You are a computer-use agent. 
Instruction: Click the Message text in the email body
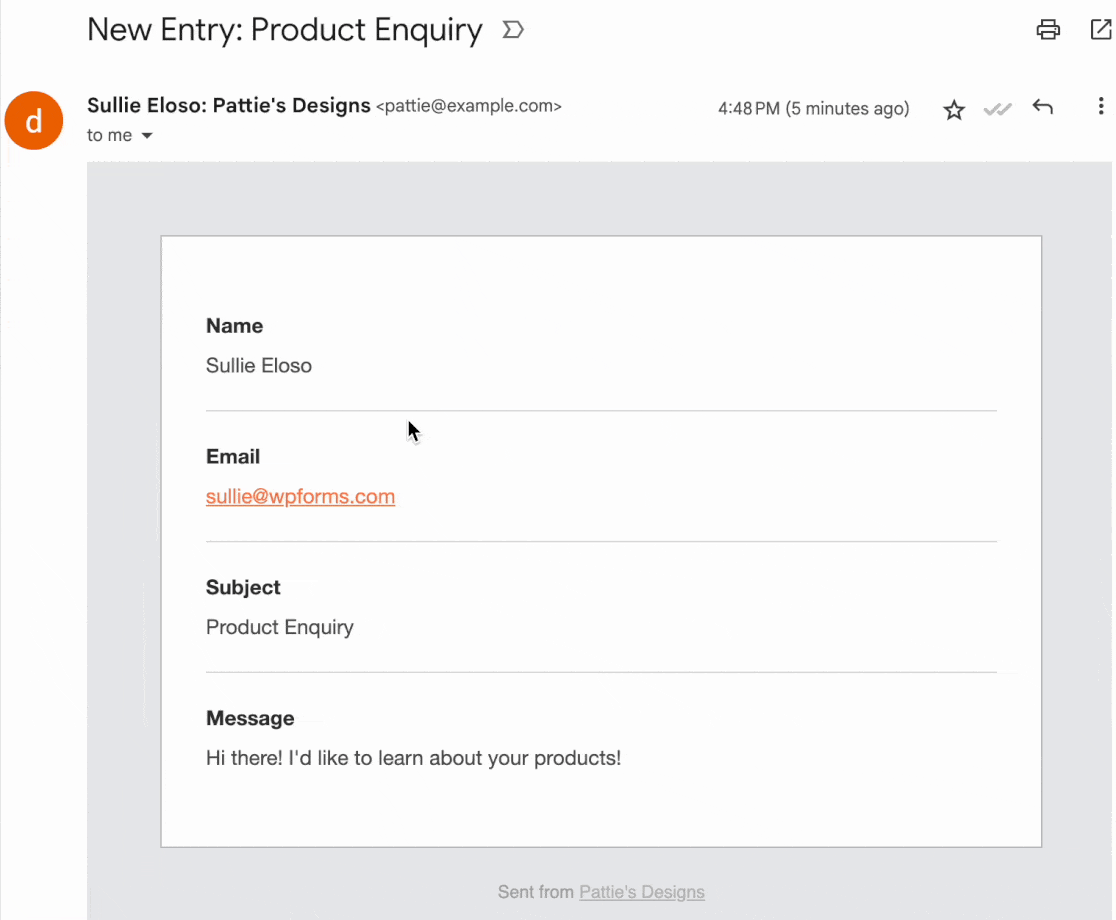(x=413, y=757)
